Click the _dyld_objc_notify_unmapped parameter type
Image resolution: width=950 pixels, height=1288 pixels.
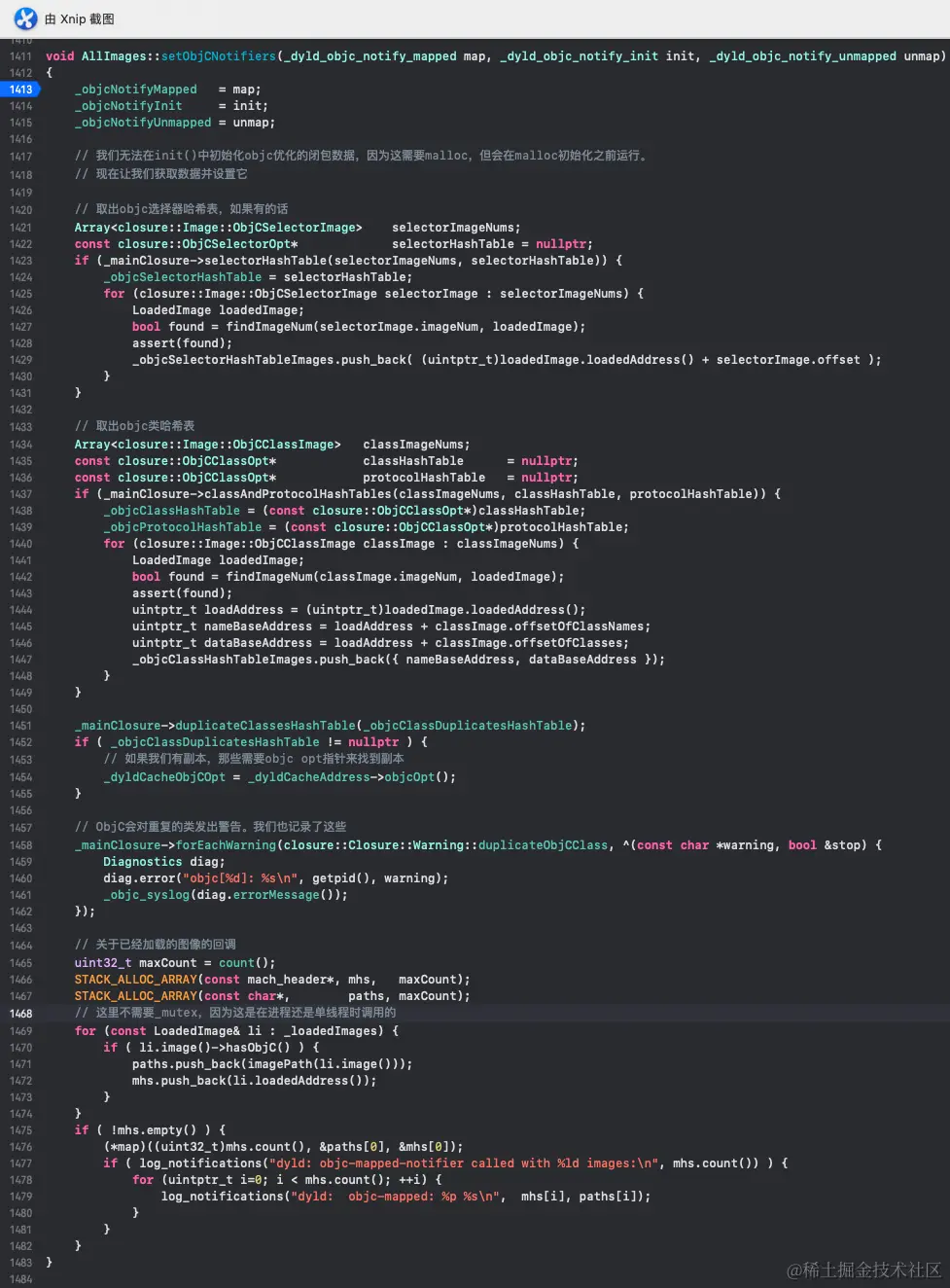pyautogui.click(x=802, y=56)
